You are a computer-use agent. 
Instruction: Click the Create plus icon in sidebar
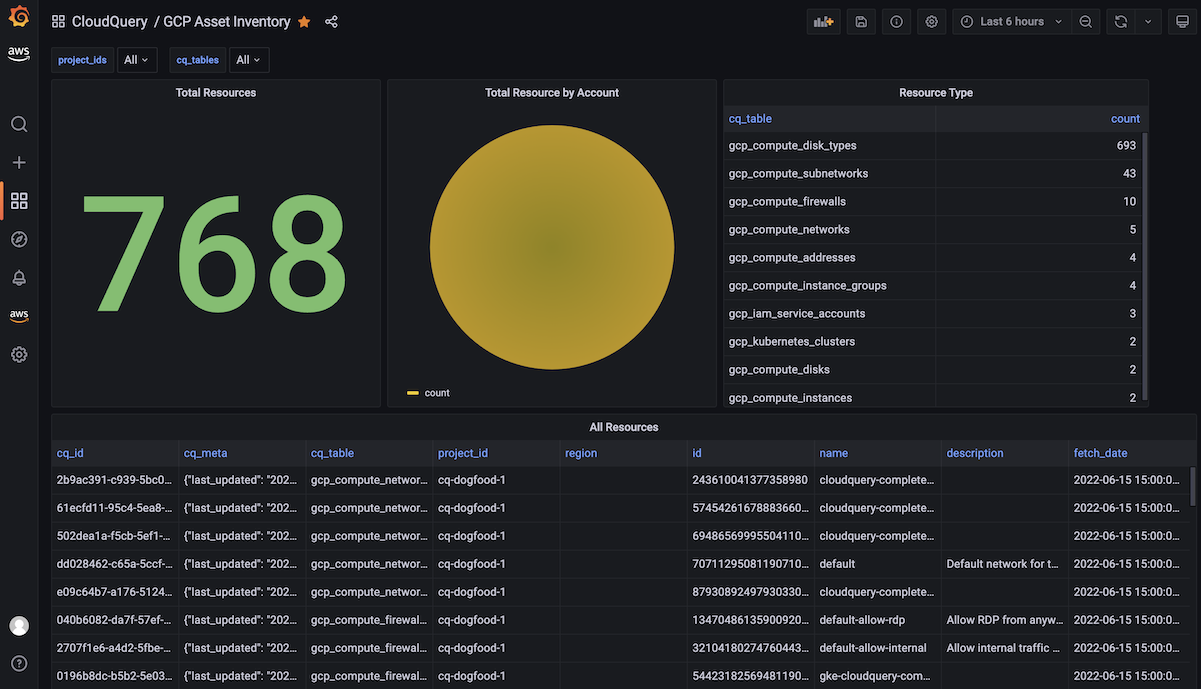tap(19, 162)
